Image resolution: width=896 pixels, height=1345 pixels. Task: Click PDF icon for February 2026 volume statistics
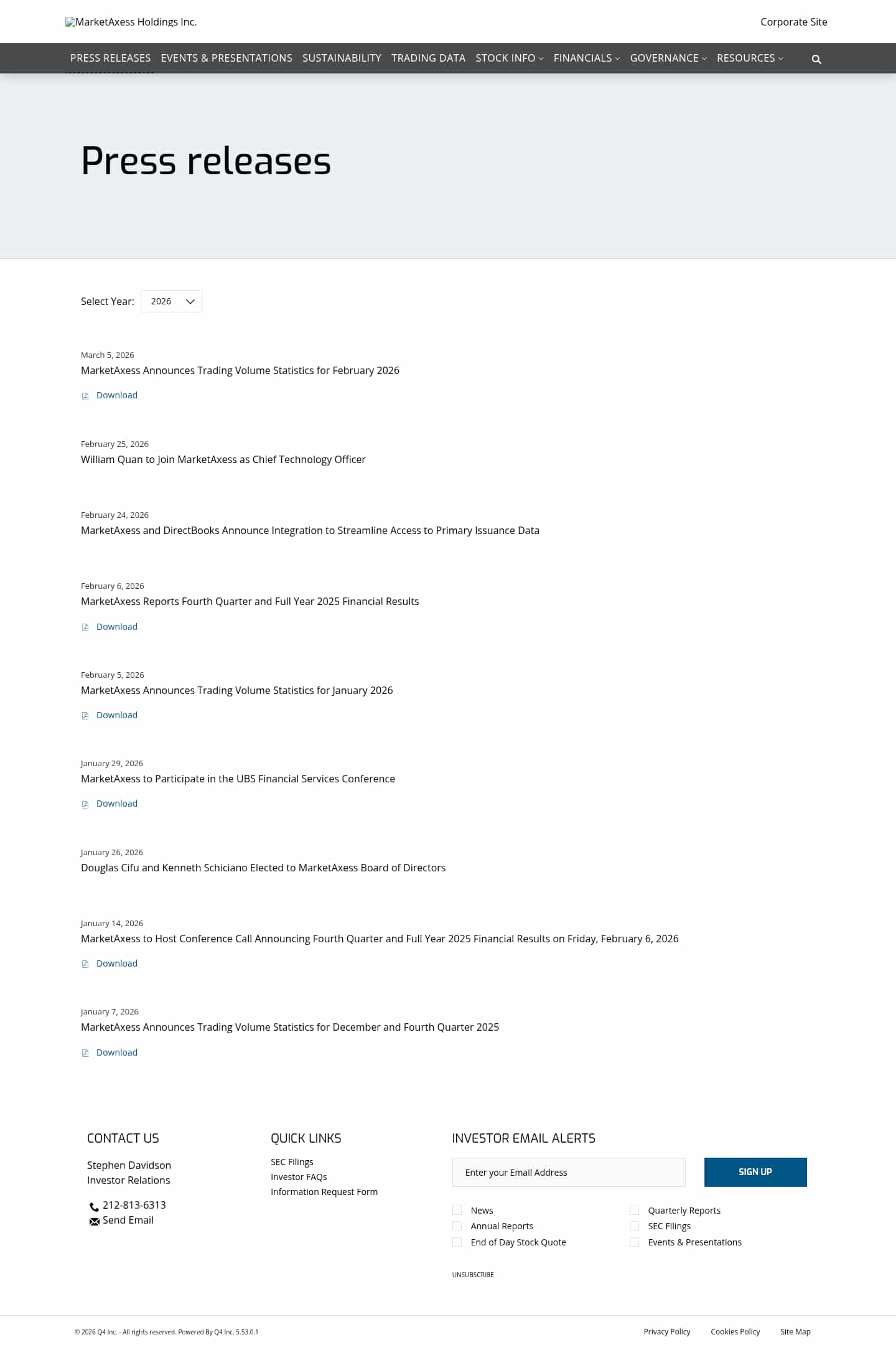pos(85,396)
